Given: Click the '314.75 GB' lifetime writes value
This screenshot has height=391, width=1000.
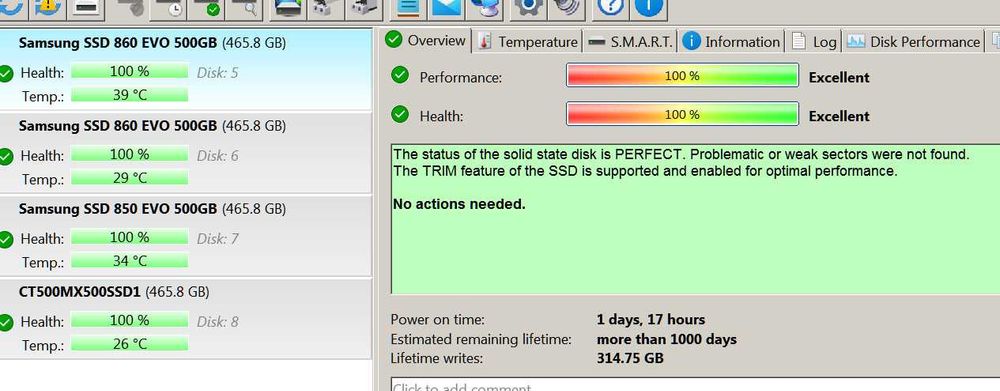Looking at the screenshot, I should 630,358.
